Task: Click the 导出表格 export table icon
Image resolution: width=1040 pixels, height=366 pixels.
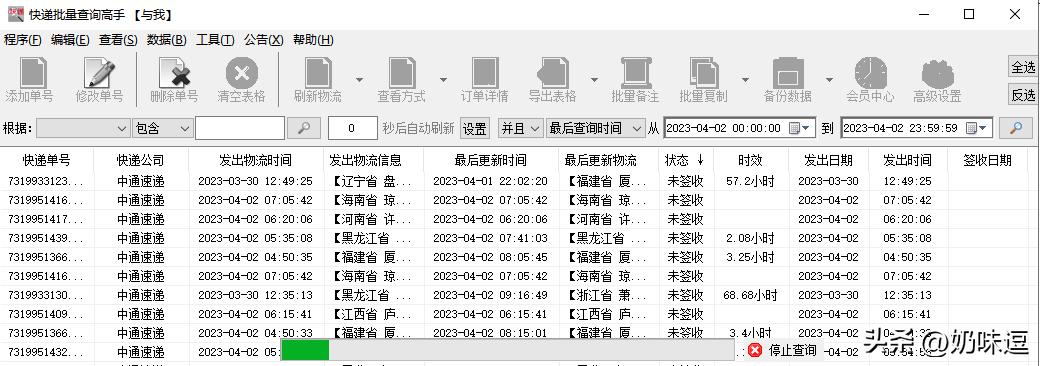Action: coord(552,72)
